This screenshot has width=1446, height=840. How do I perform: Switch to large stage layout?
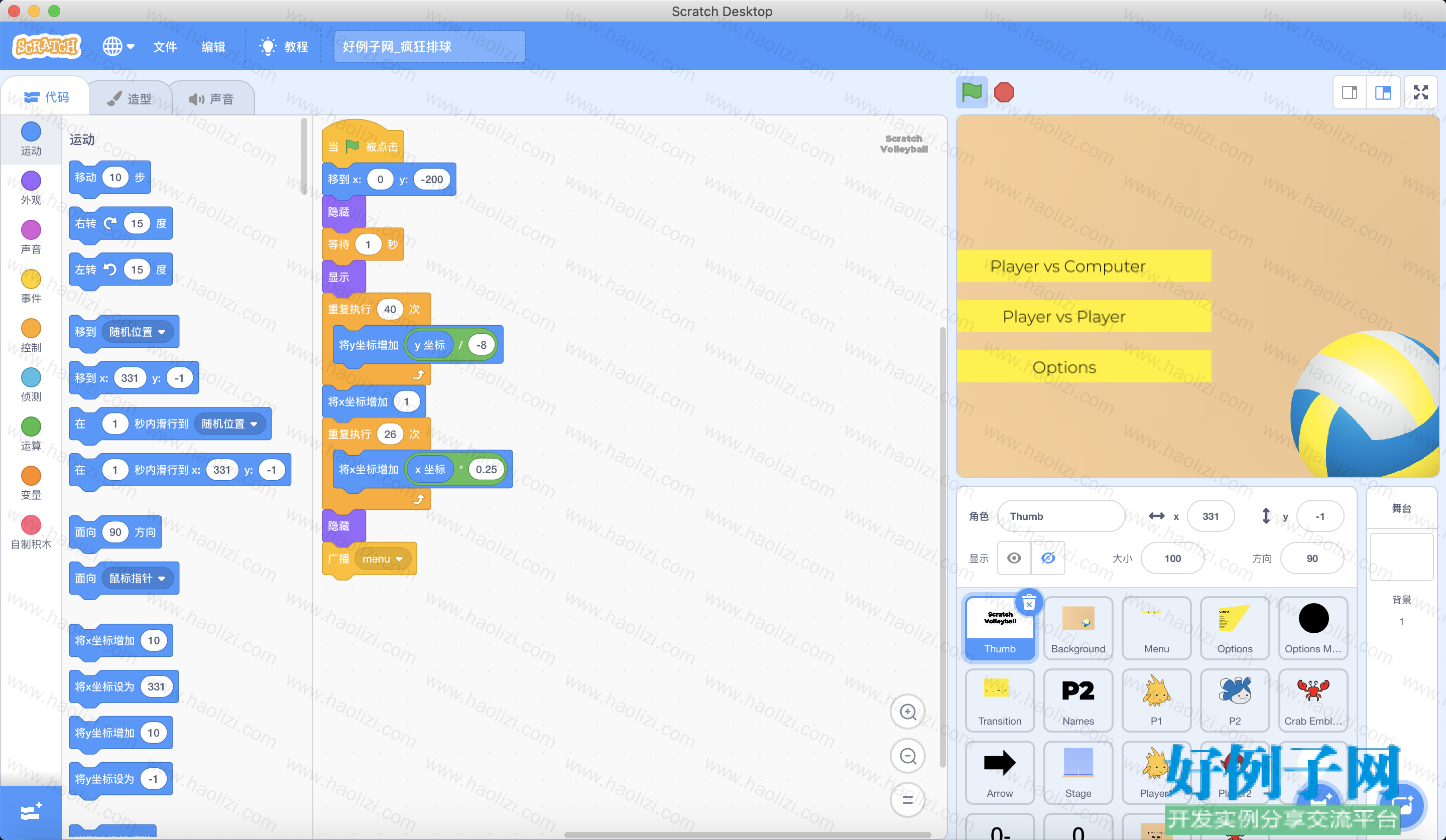click(x=1383, y=92)
